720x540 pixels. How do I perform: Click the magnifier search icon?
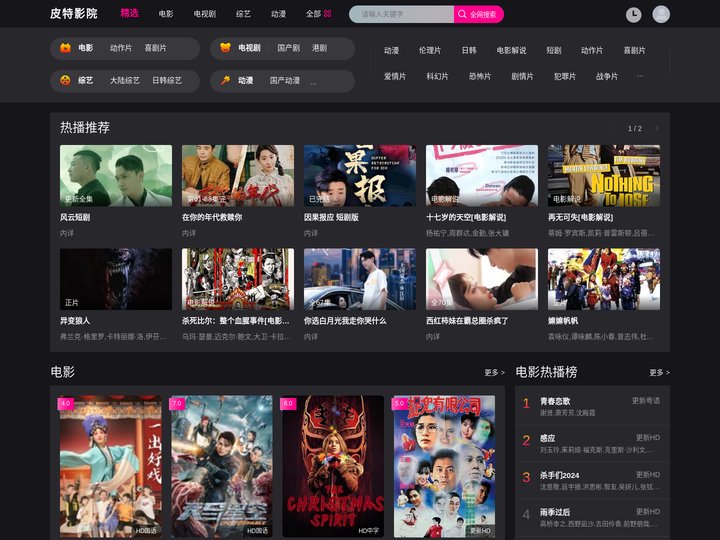point(462,14)
